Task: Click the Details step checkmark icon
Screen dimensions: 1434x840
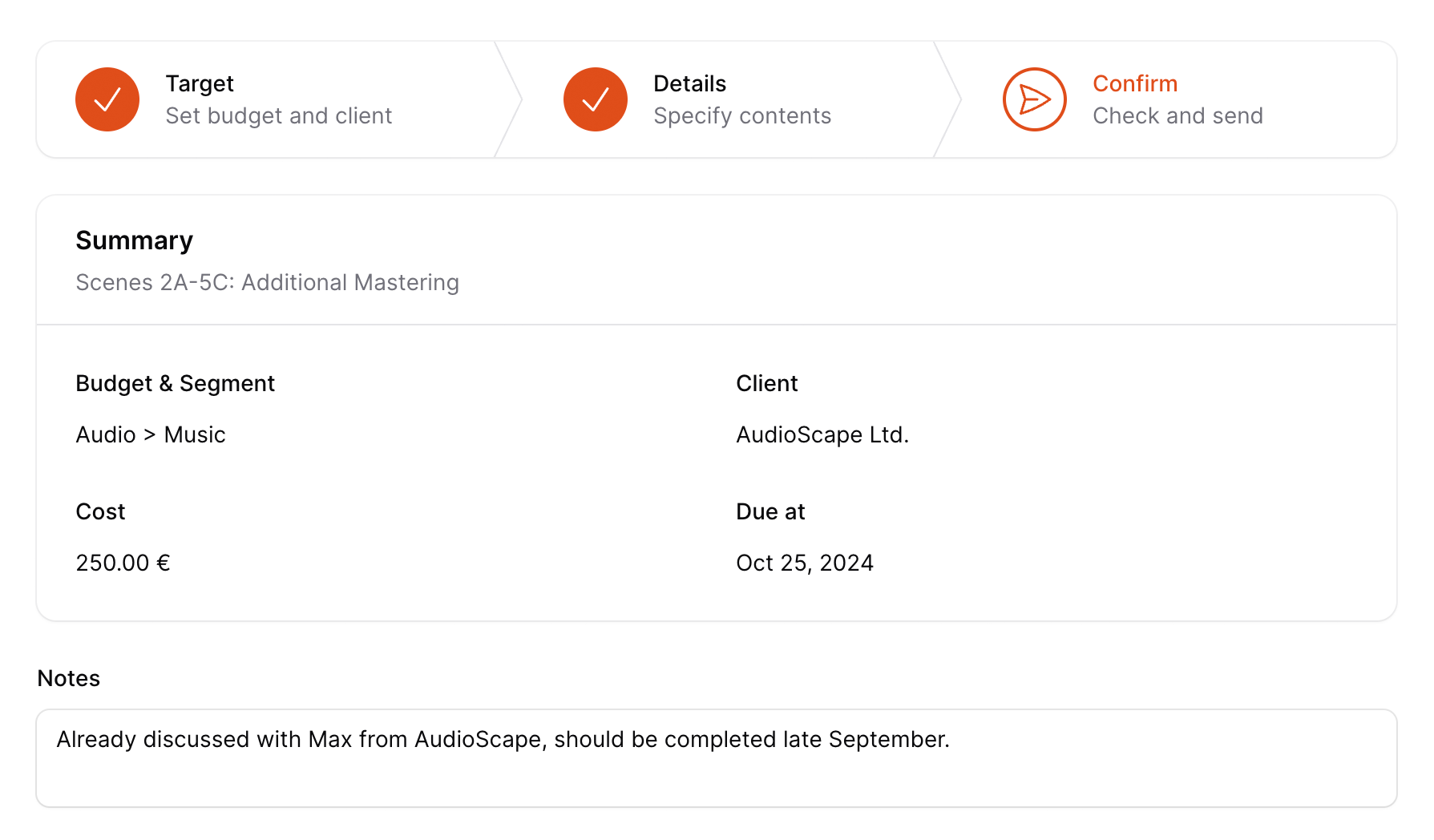Action: [x=595, y=99]
